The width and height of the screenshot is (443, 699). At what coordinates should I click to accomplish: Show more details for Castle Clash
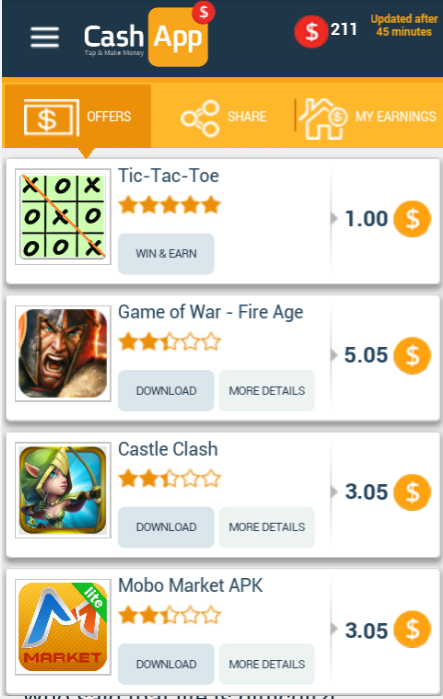[x=267, y=527]
